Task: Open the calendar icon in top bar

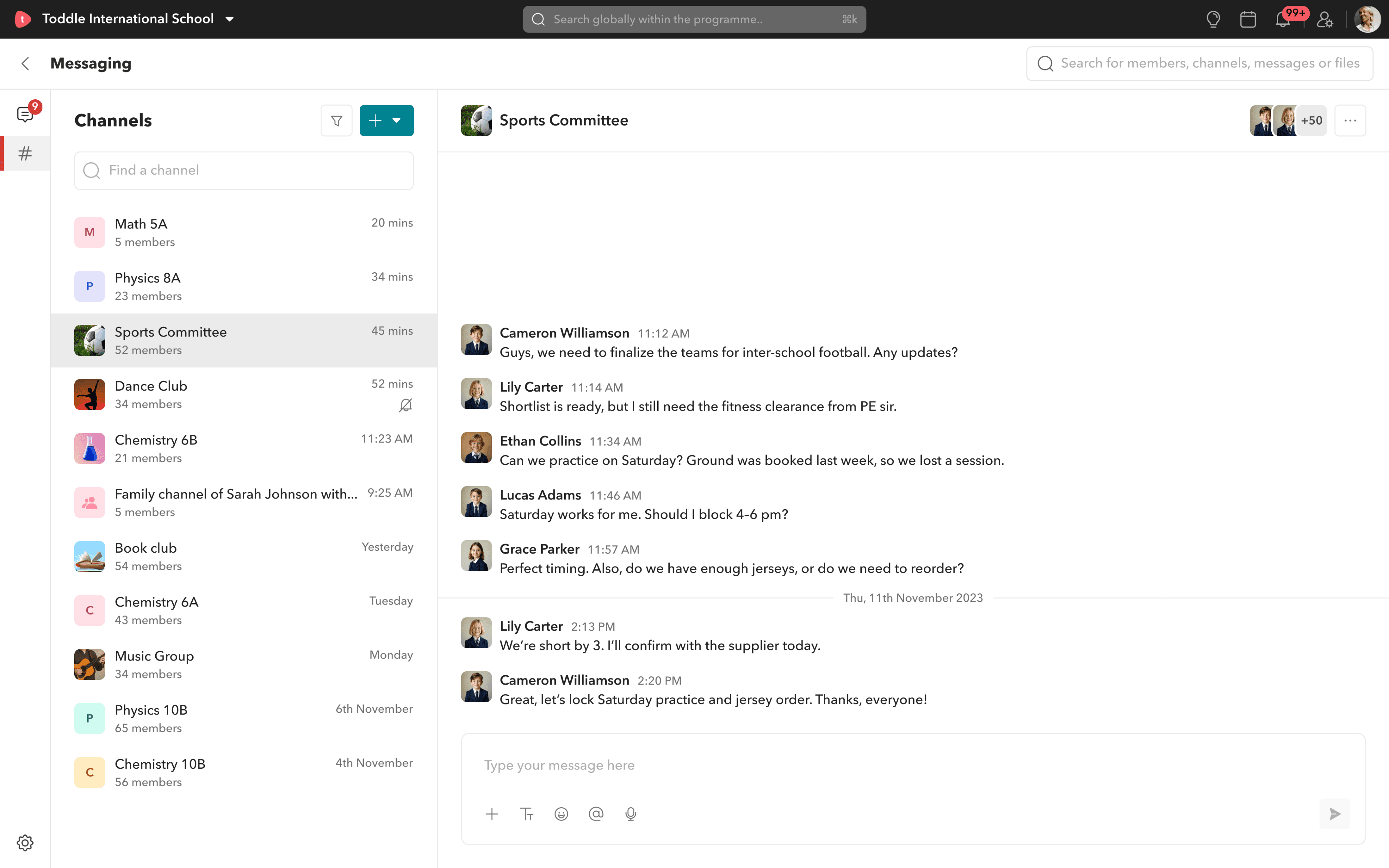Action: [x=1248, y=19]
